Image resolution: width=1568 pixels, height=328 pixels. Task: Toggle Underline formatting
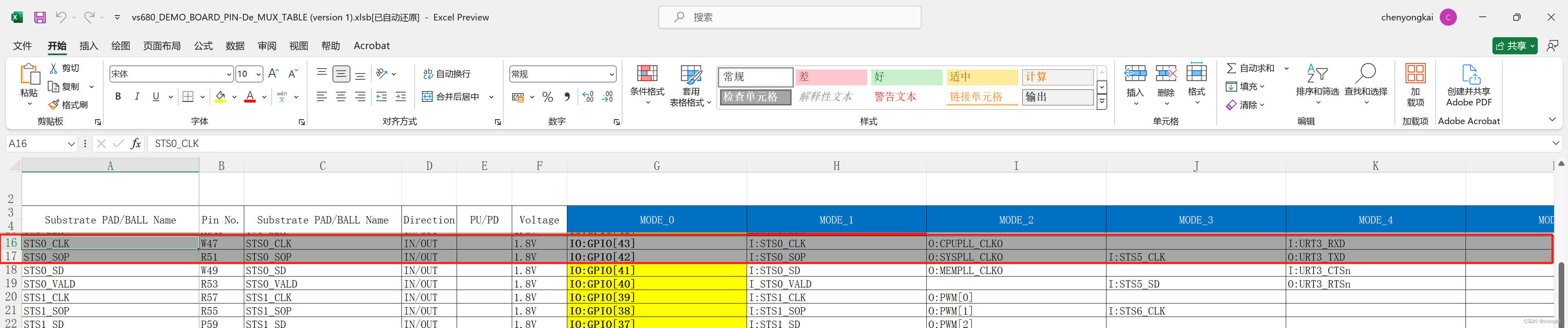click(x=156, y=96)
